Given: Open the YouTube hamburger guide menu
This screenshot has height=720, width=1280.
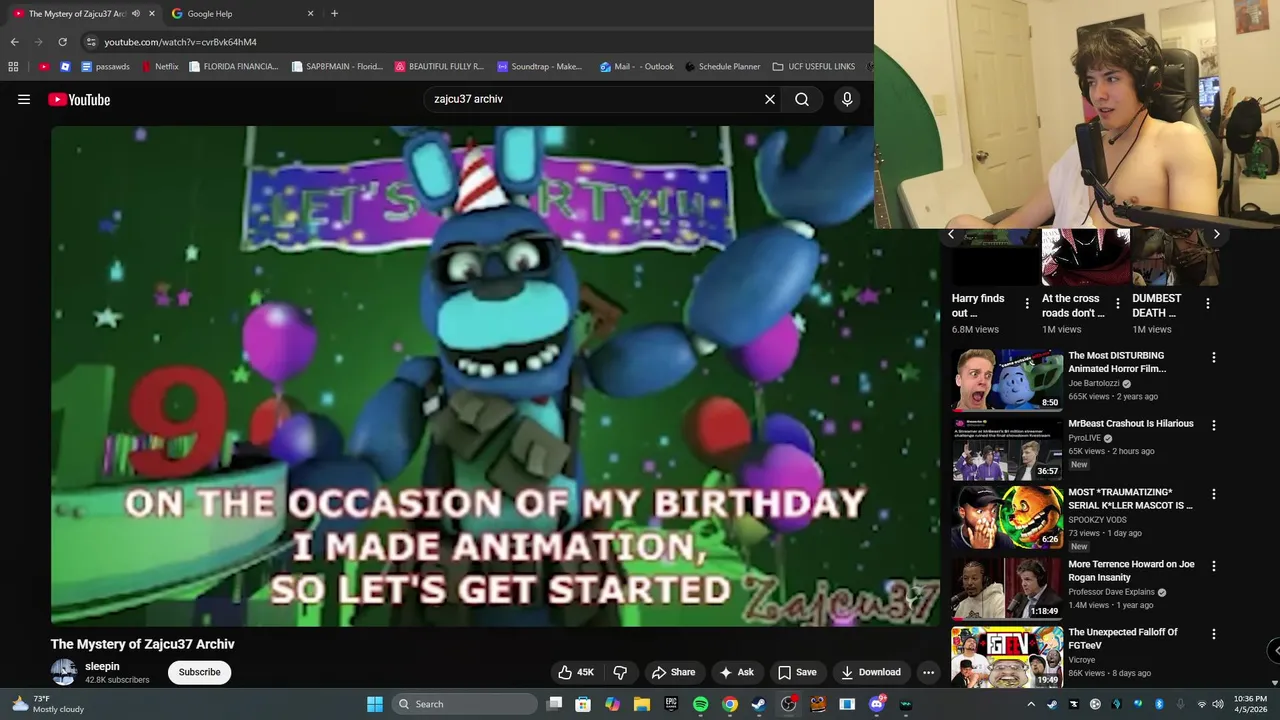Looking at the screenshot, I should (x=24, y=99).
